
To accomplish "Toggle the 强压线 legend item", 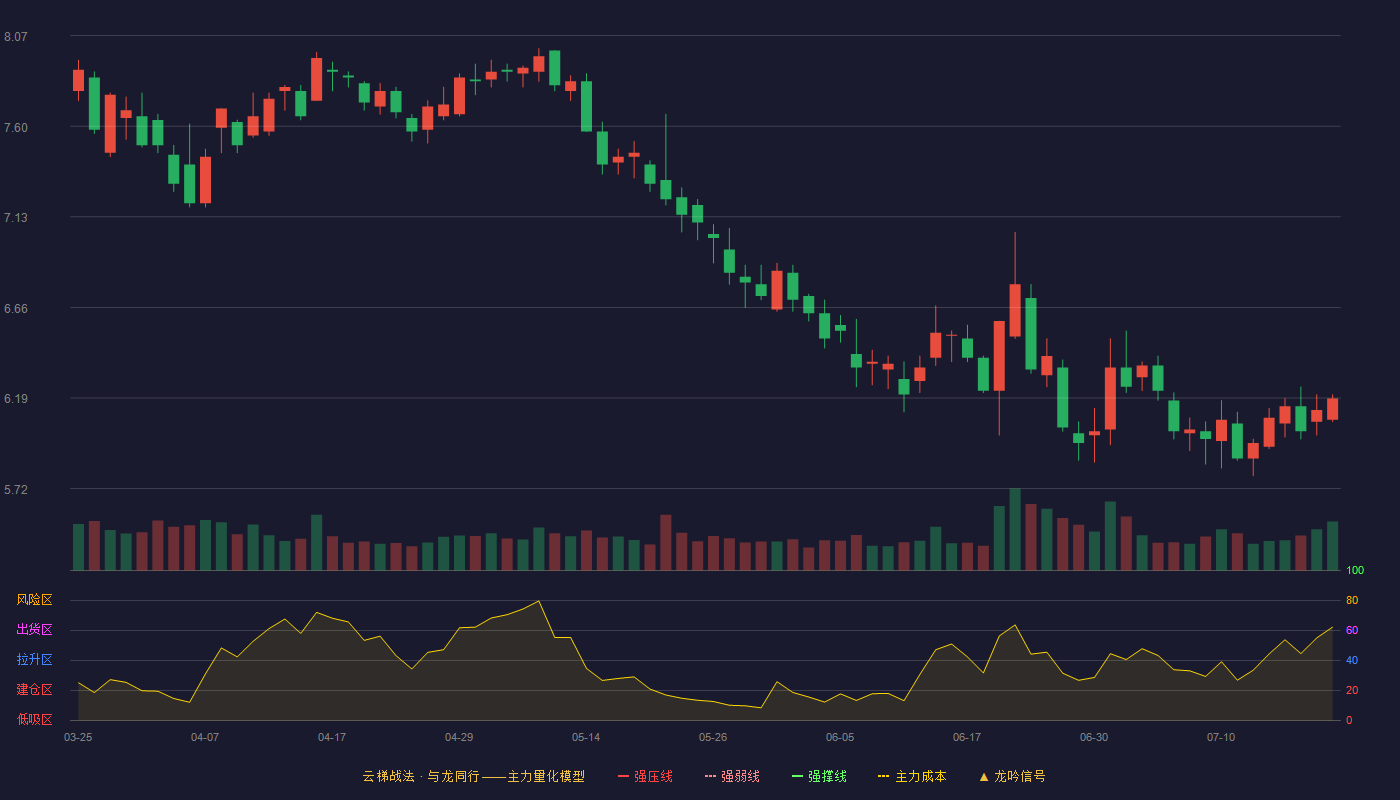I will (x=645, y=776).
